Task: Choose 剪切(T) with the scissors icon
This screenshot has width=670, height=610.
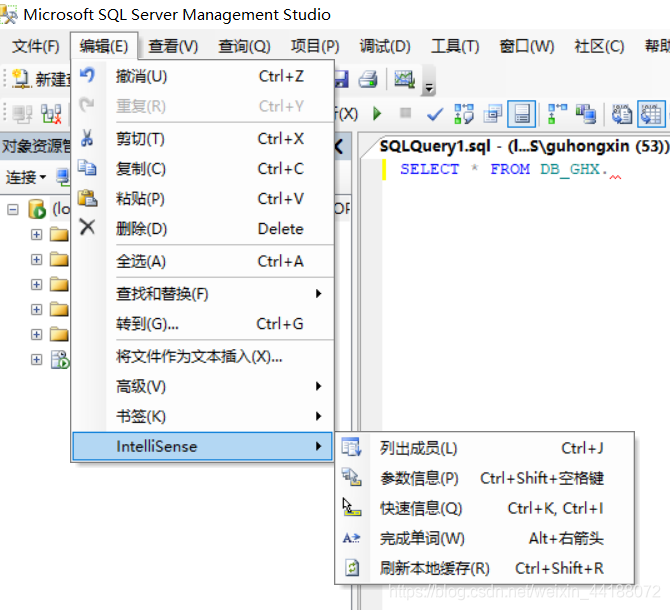Action: tap(203, 139)
